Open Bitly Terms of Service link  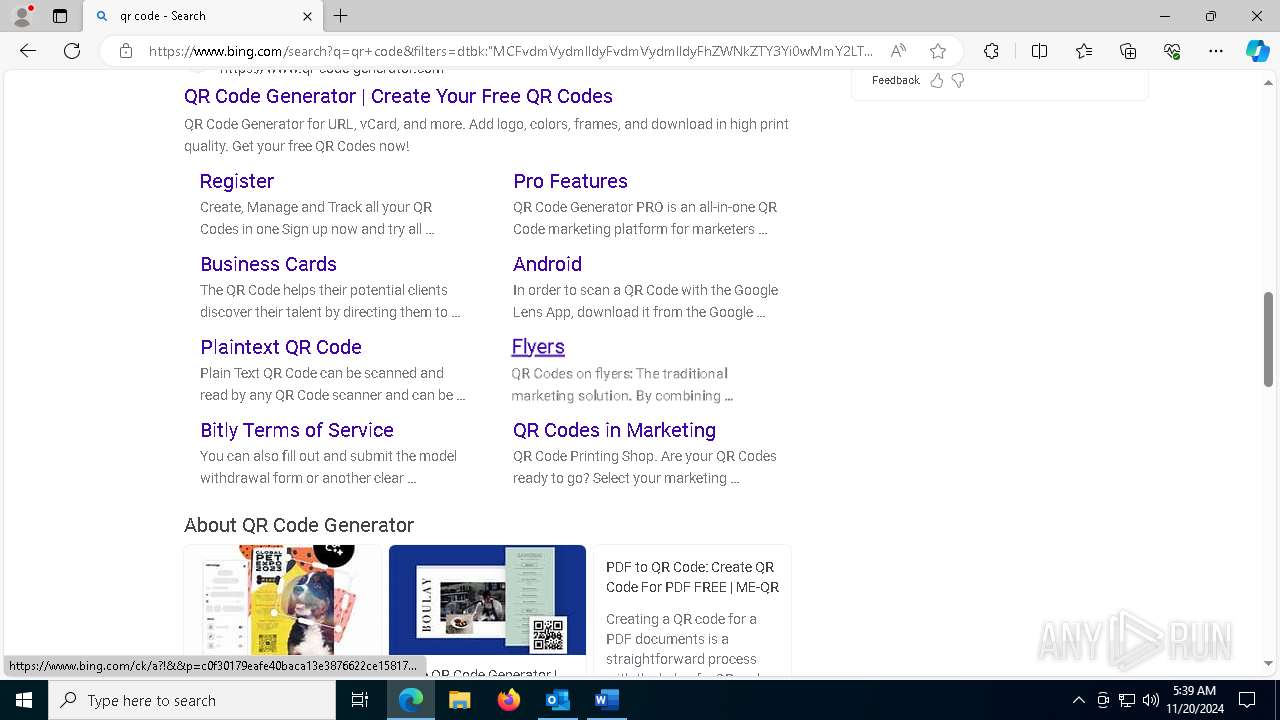[x=297, y=430]
